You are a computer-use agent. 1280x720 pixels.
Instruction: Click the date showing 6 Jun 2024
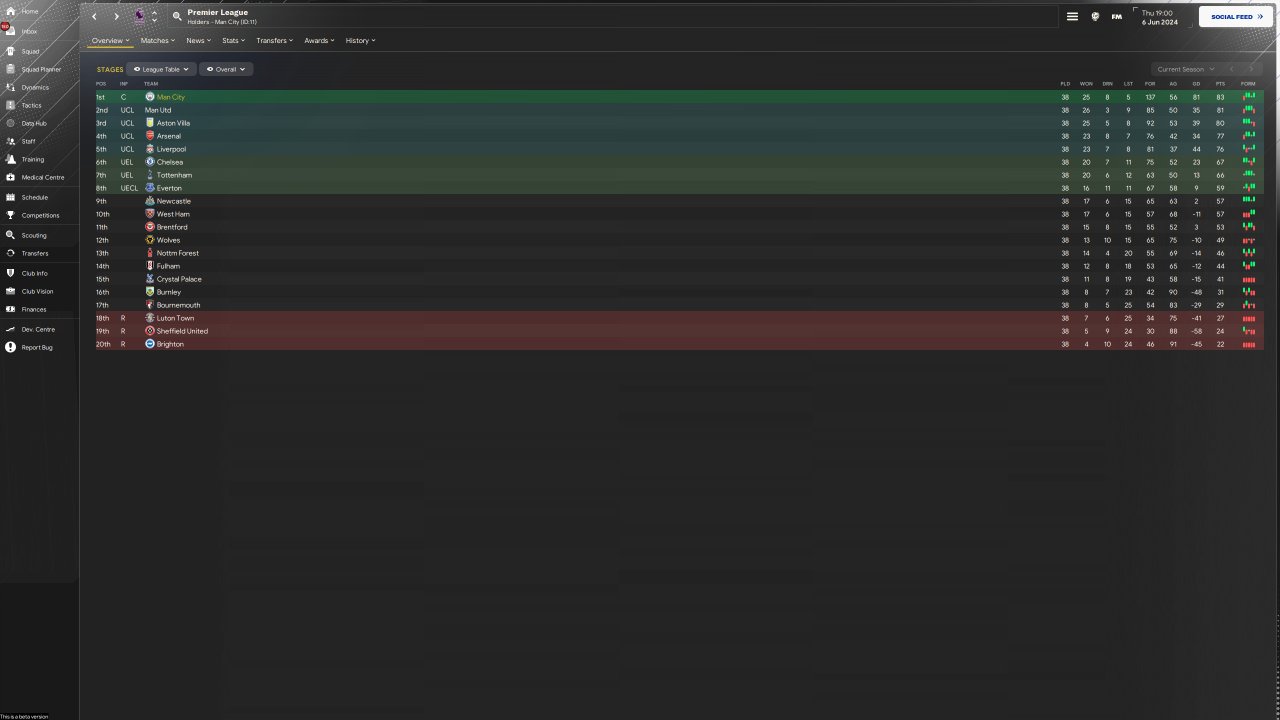pyautogui.click(x=1158, y=22)
